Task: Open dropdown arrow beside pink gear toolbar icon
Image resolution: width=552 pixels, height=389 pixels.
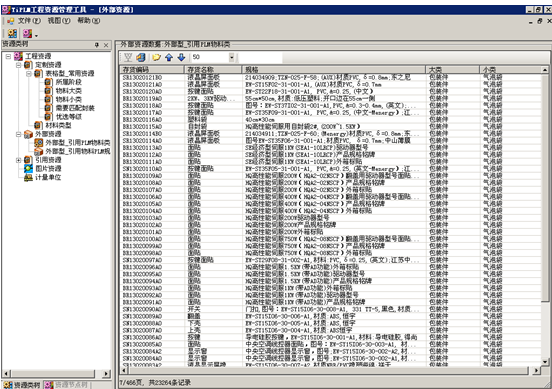Action: click(37, 35)
